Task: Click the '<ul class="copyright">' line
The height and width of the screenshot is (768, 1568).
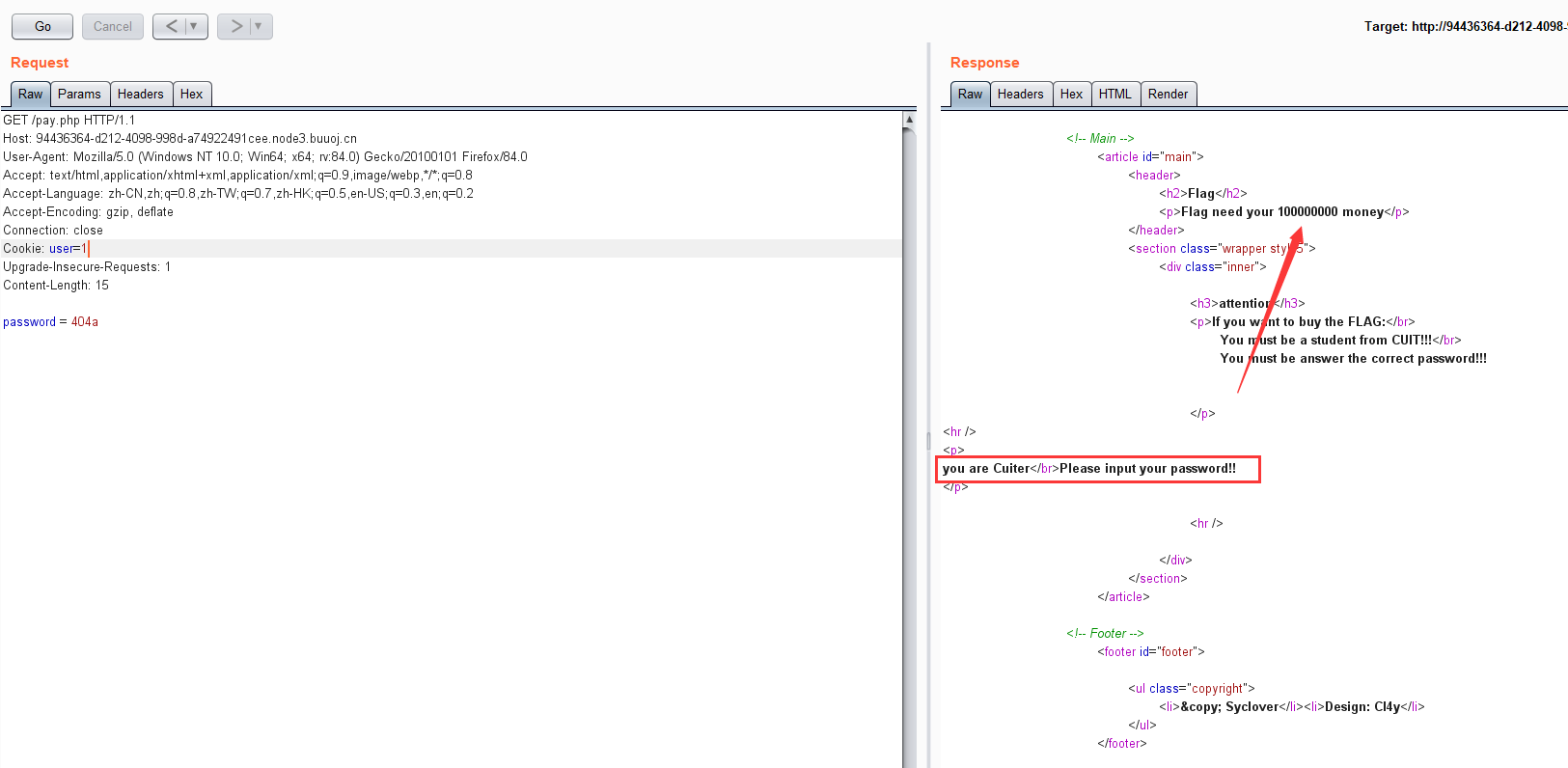Action: pyautogui.click(x=1192, y=688)
